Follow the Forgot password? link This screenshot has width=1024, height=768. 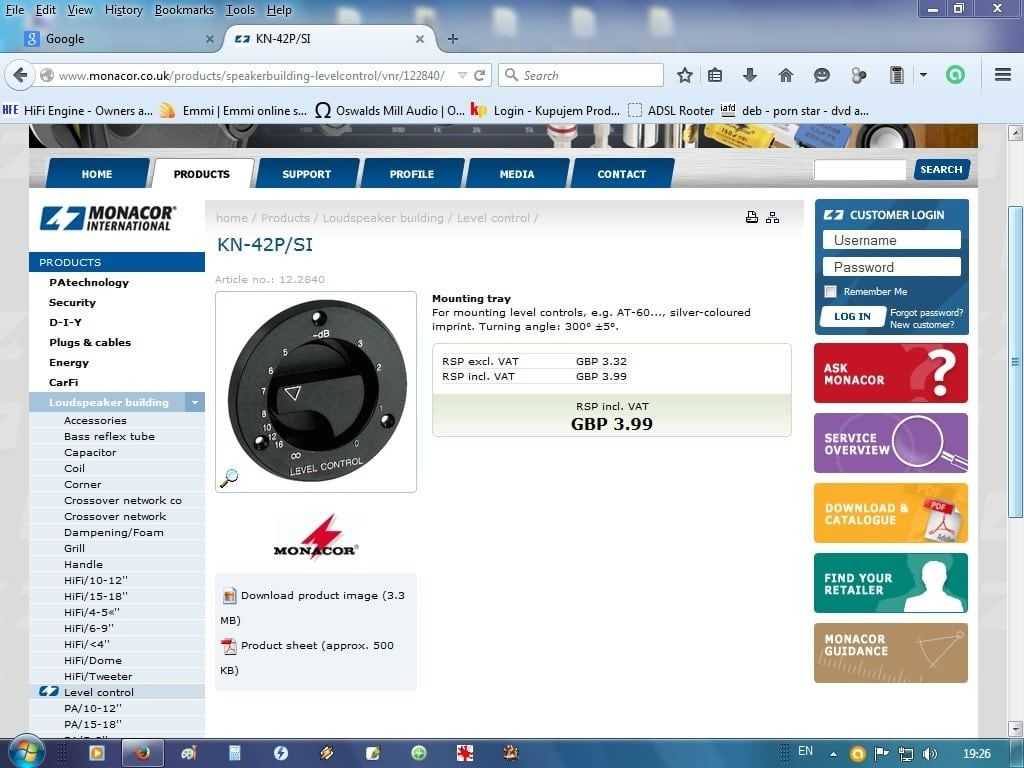click(x=926, y=313)
